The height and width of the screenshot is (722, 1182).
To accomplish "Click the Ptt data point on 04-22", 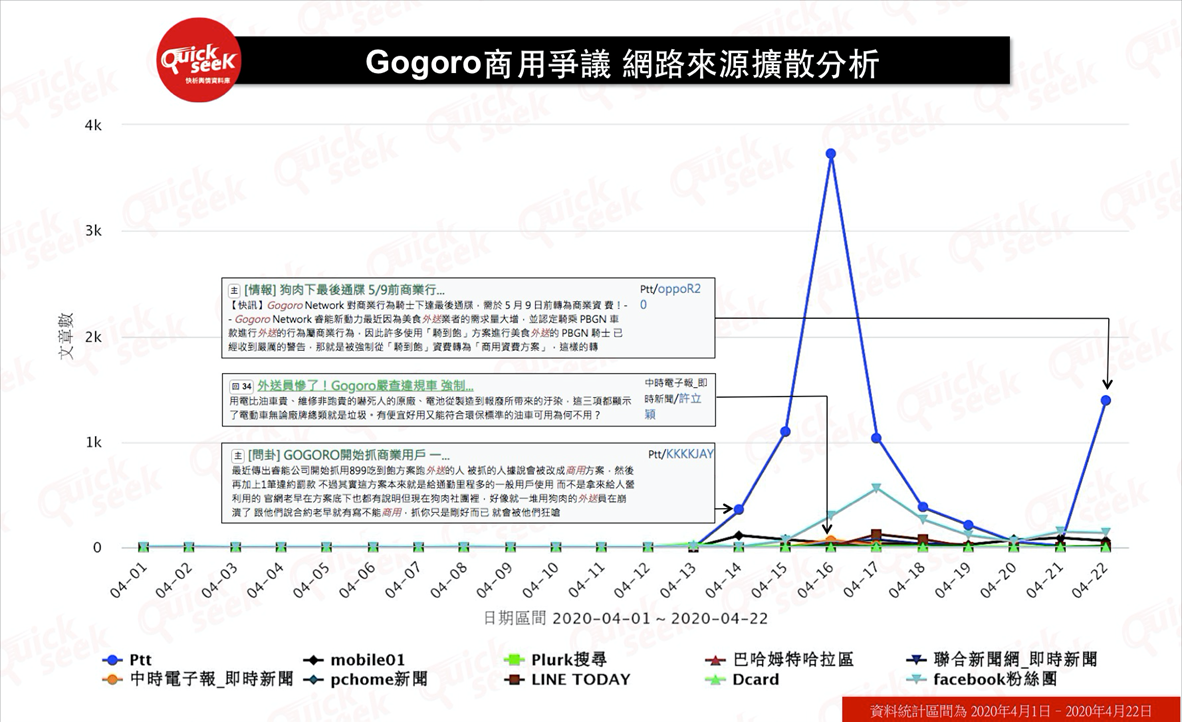I will click(1106, 400).
